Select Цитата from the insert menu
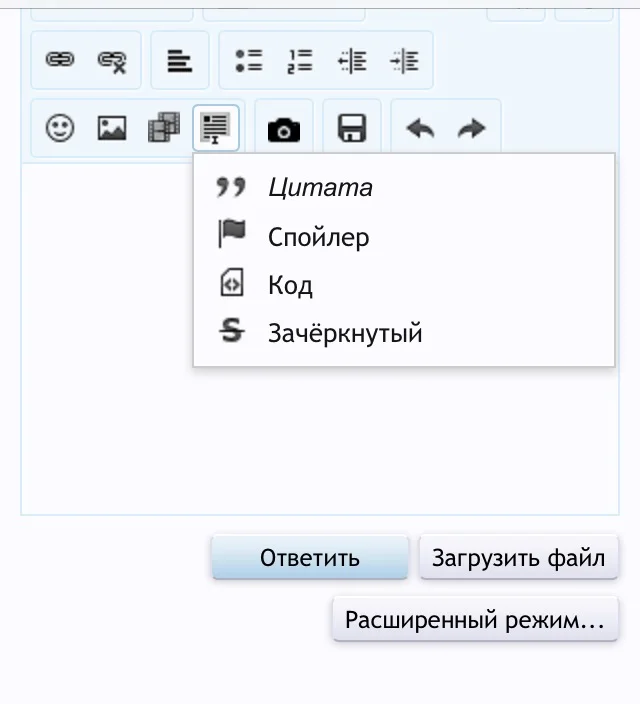This screenshot has width=640, height=704. (x=404, y=187)
